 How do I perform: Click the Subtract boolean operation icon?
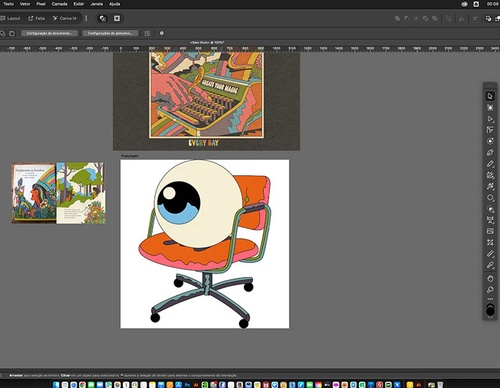(407, 19)
